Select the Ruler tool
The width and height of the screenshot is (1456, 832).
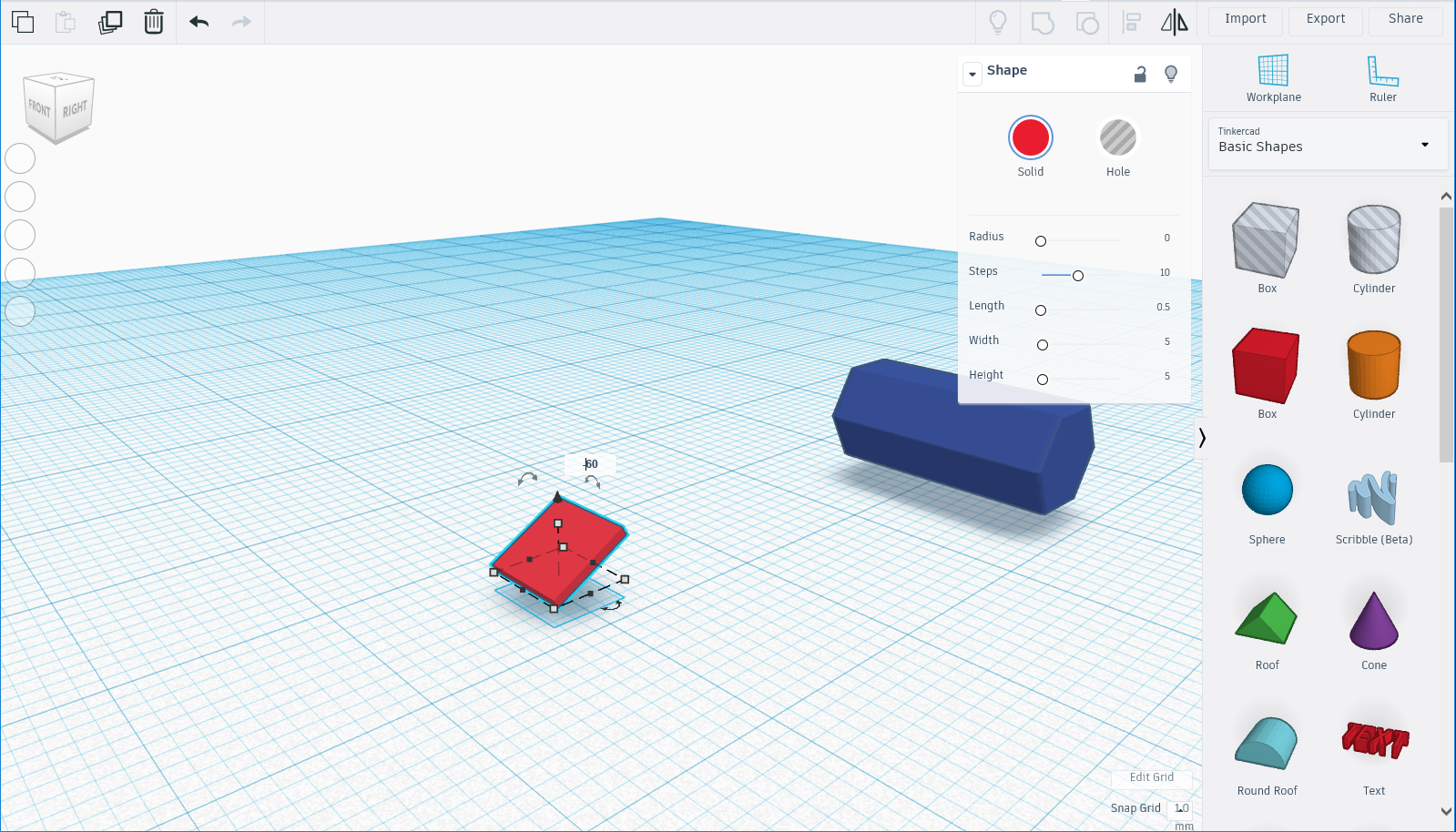(1382, 79)
